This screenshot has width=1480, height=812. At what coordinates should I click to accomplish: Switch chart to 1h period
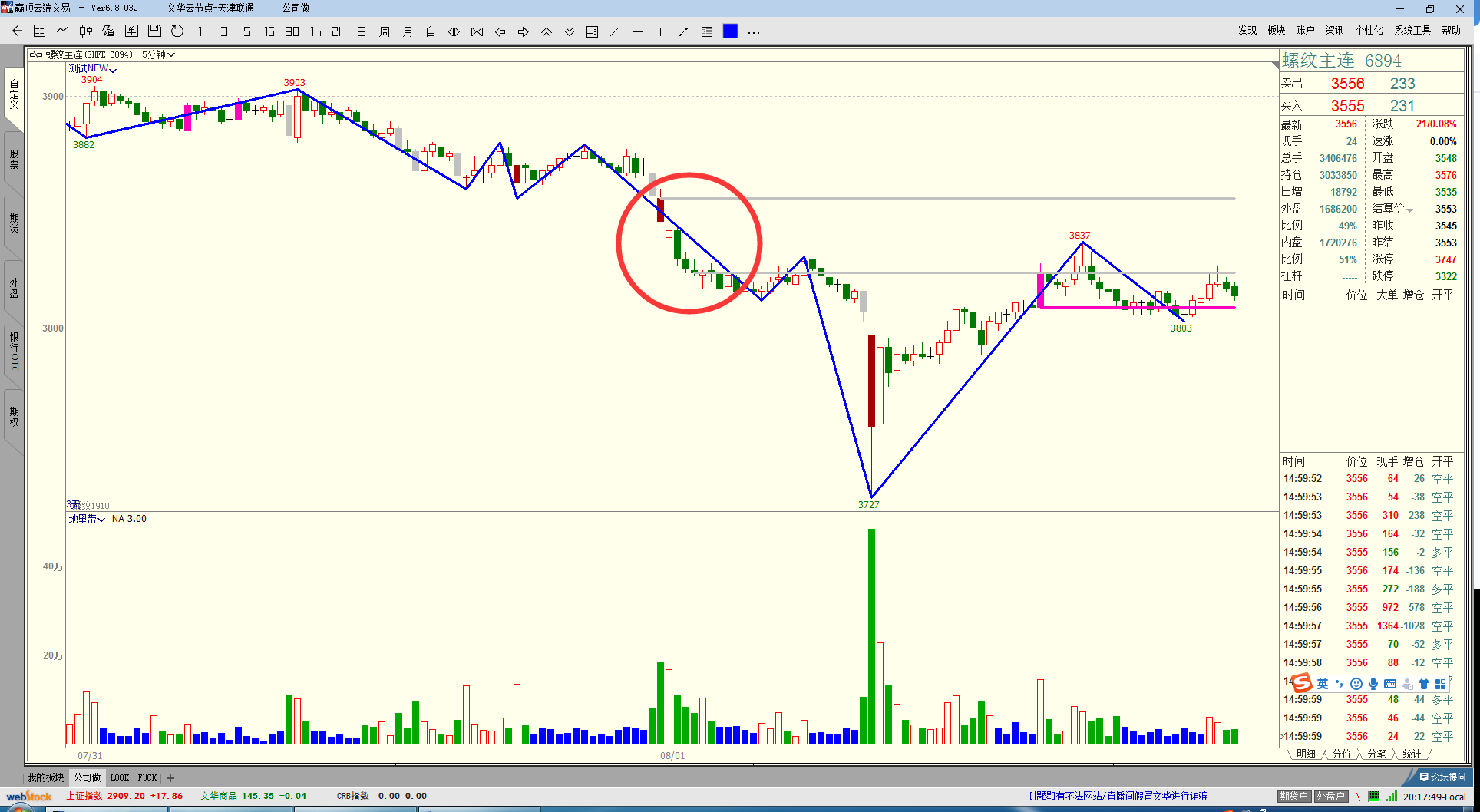tap(315, 31)
